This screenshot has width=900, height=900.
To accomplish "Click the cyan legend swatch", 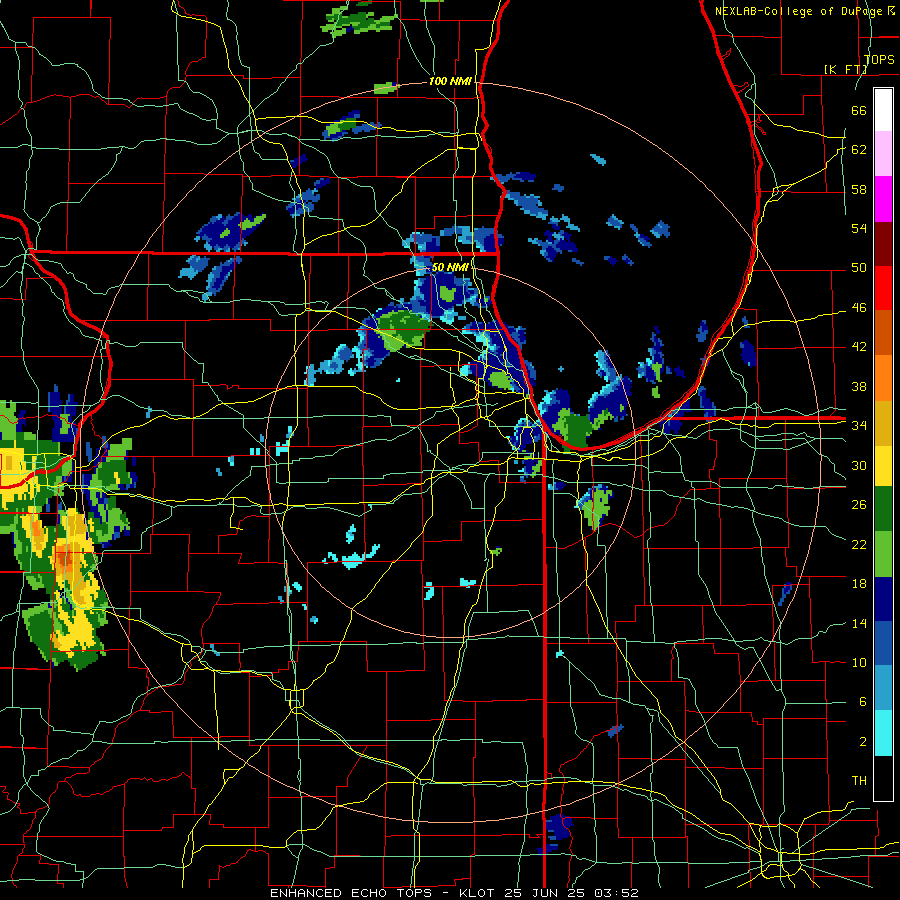I will tap(883, 733).
